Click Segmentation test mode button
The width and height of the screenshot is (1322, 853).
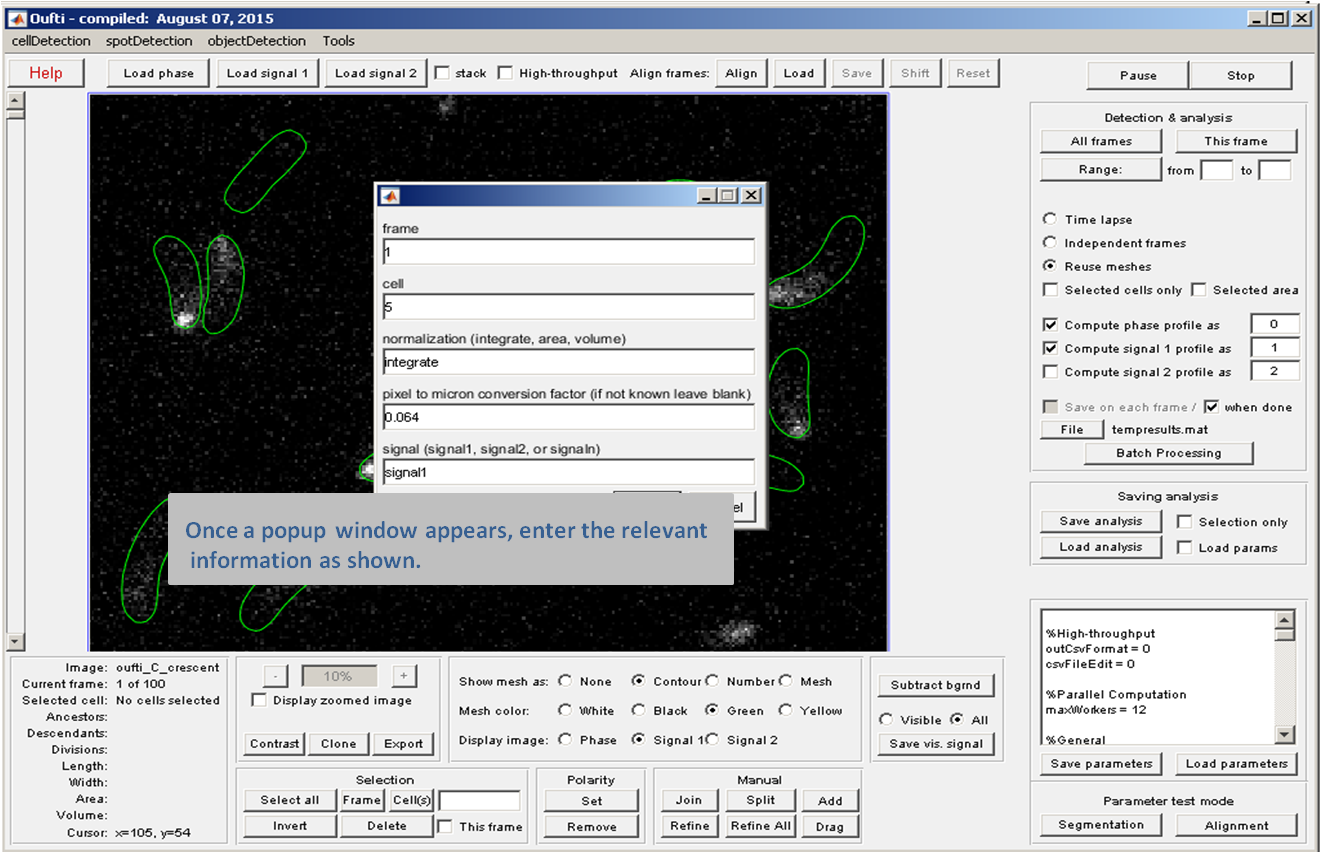tap(1101, 825)
